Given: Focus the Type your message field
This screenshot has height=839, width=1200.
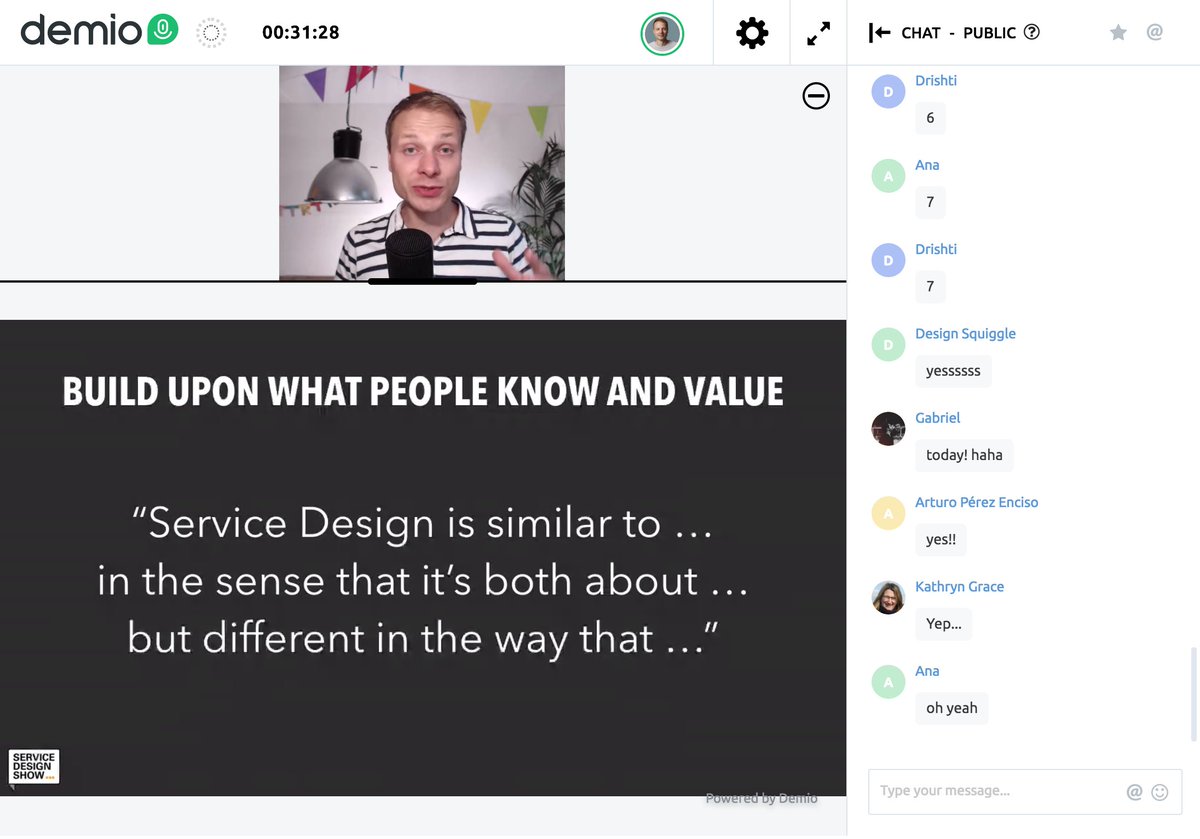Looking at the screenshot, I should pos(1025,792).
